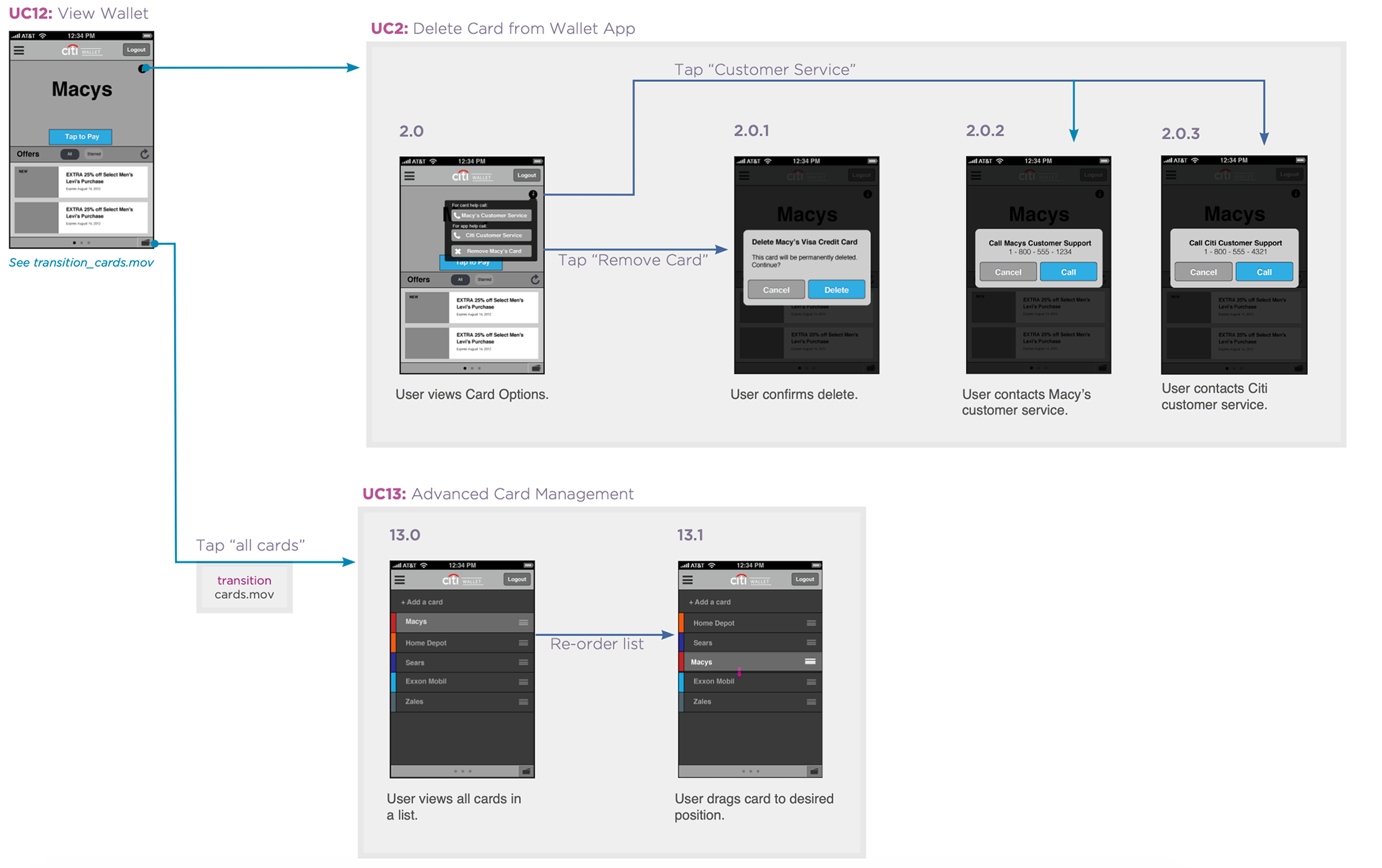
Task: Select Starred offers filter in screen 2.0
Action: [484, 279]
